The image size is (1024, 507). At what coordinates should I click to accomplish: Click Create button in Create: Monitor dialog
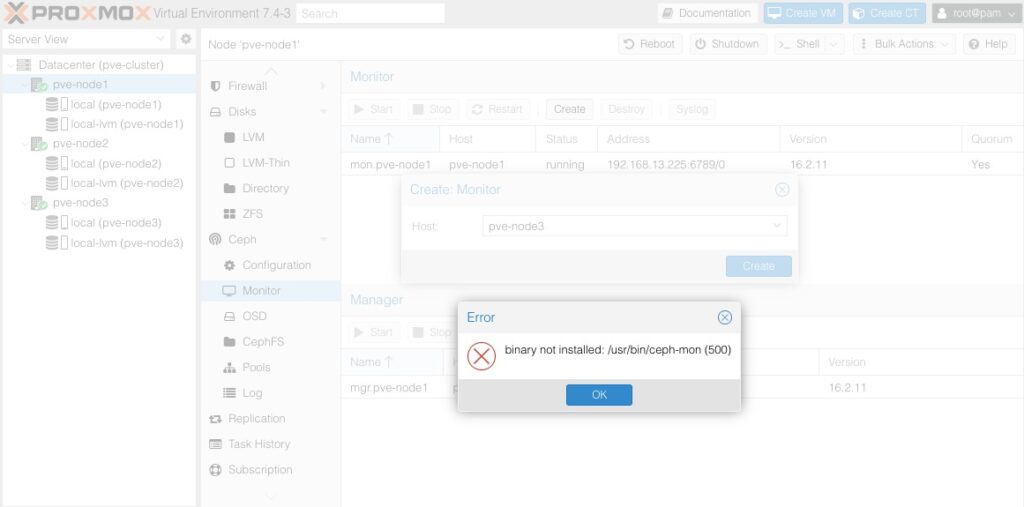tap(758, 266)
